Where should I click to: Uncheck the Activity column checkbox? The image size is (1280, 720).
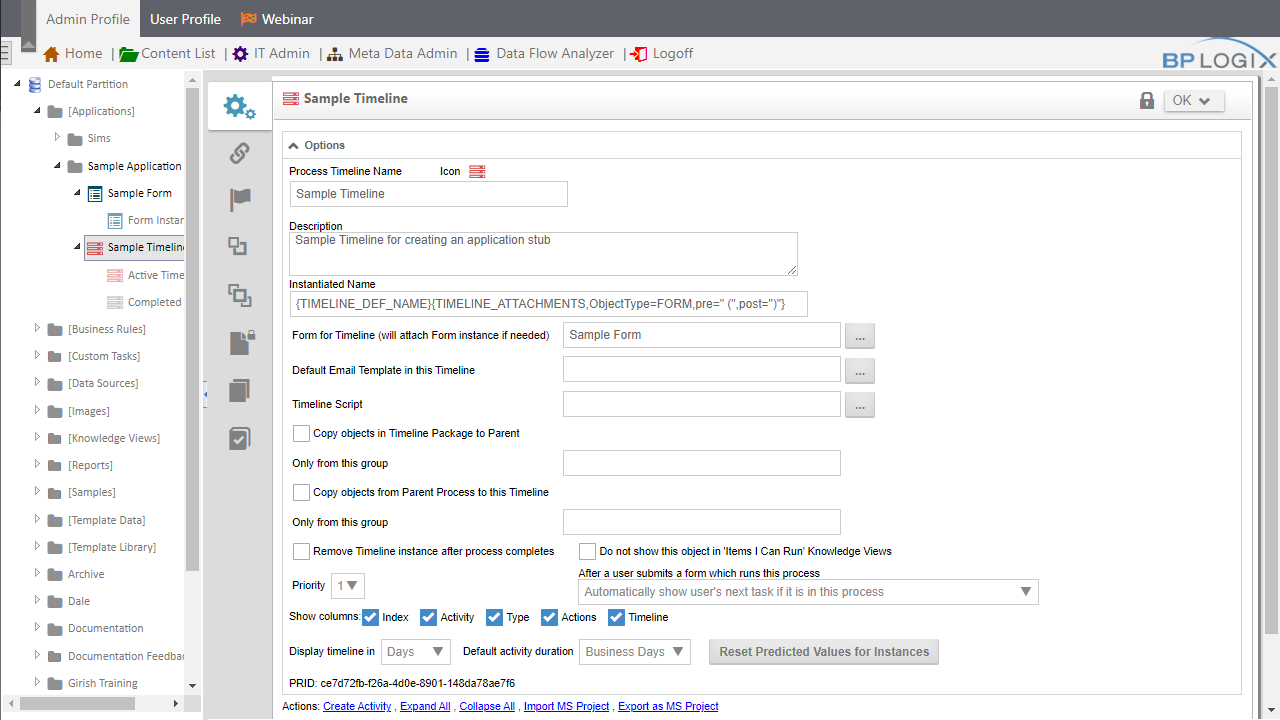click(x=428, y=617)
